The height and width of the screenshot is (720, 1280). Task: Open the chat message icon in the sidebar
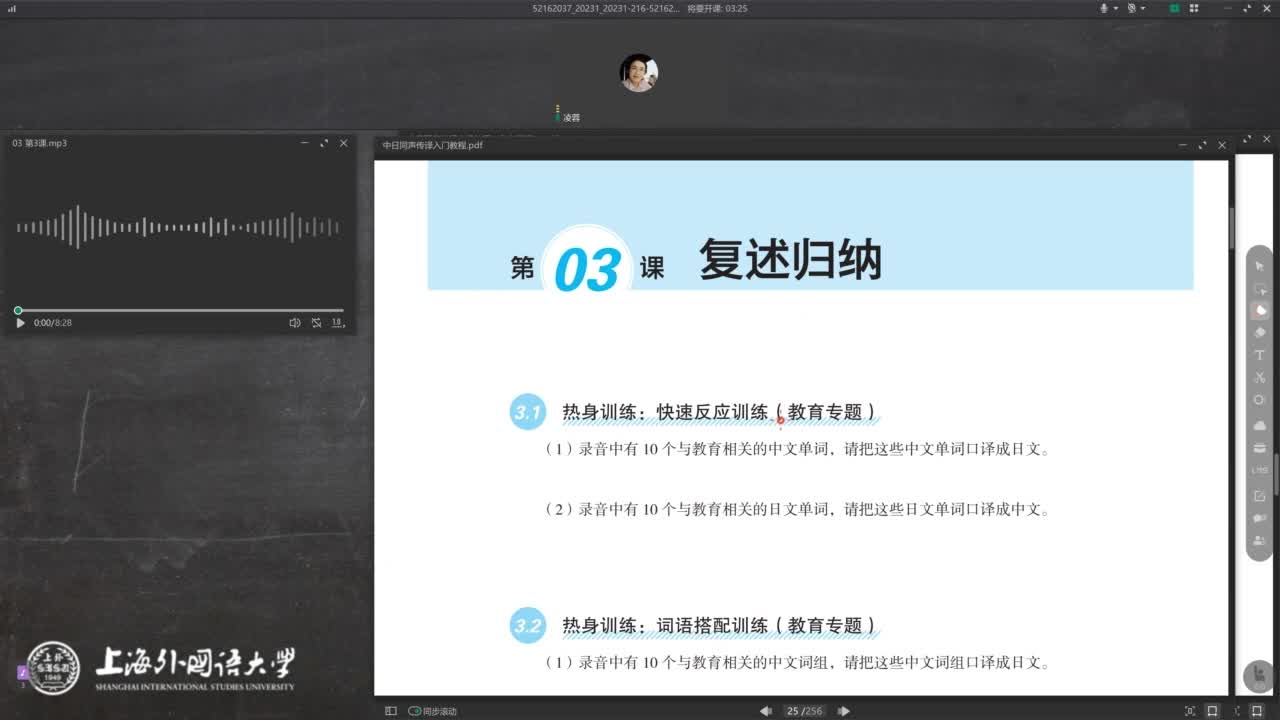click(x=1259, y=518)
